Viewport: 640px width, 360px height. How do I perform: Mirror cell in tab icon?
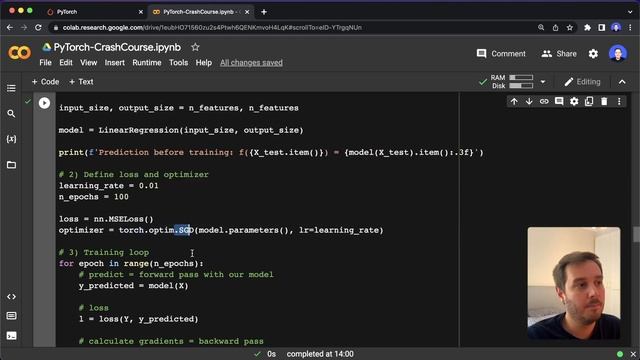click(x=589, y=102)
